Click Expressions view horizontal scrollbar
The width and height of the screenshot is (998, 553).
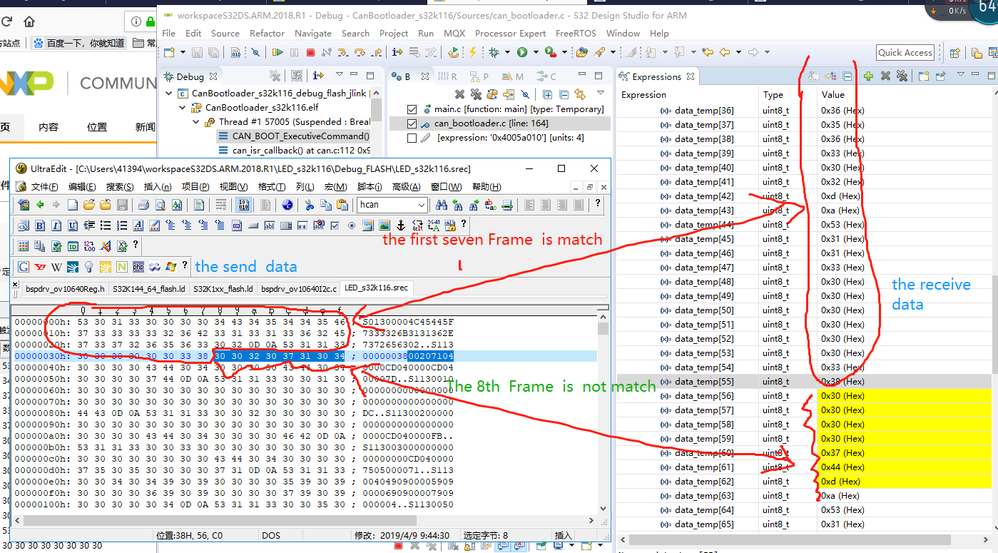(789, 539)
